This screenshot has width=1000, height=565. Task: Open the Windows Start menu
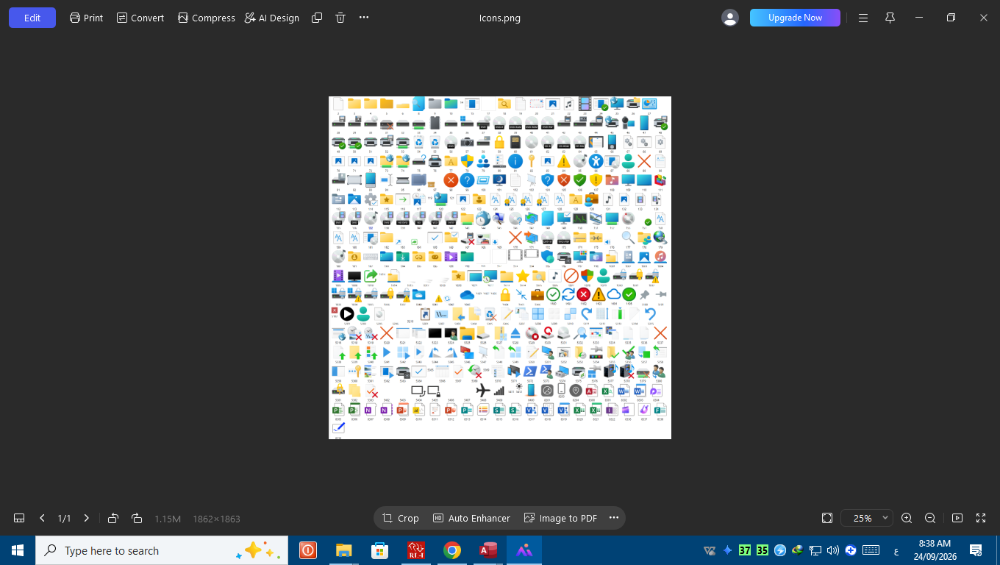coord(17,550)
